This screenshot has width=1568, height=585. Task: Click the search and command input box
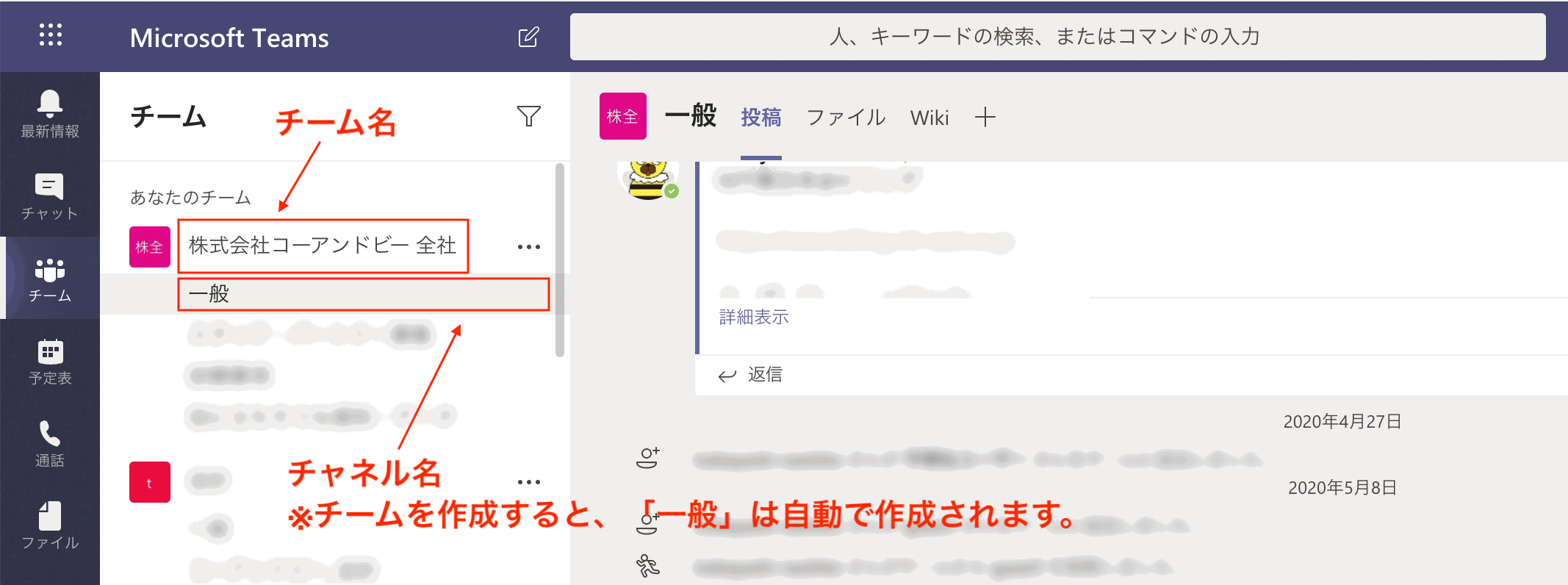[x=1057, y=37]
